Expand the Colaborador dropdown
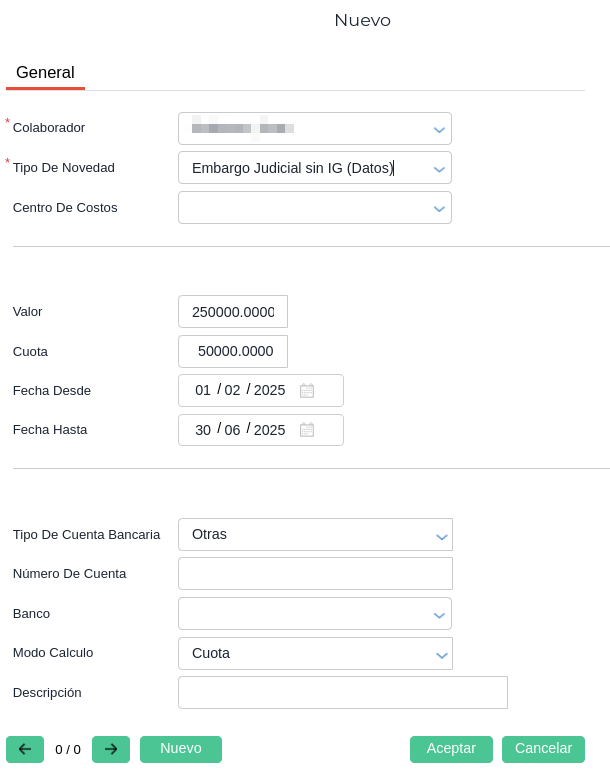This screenshot has width=610, height=776. click(x=439, y=129)
